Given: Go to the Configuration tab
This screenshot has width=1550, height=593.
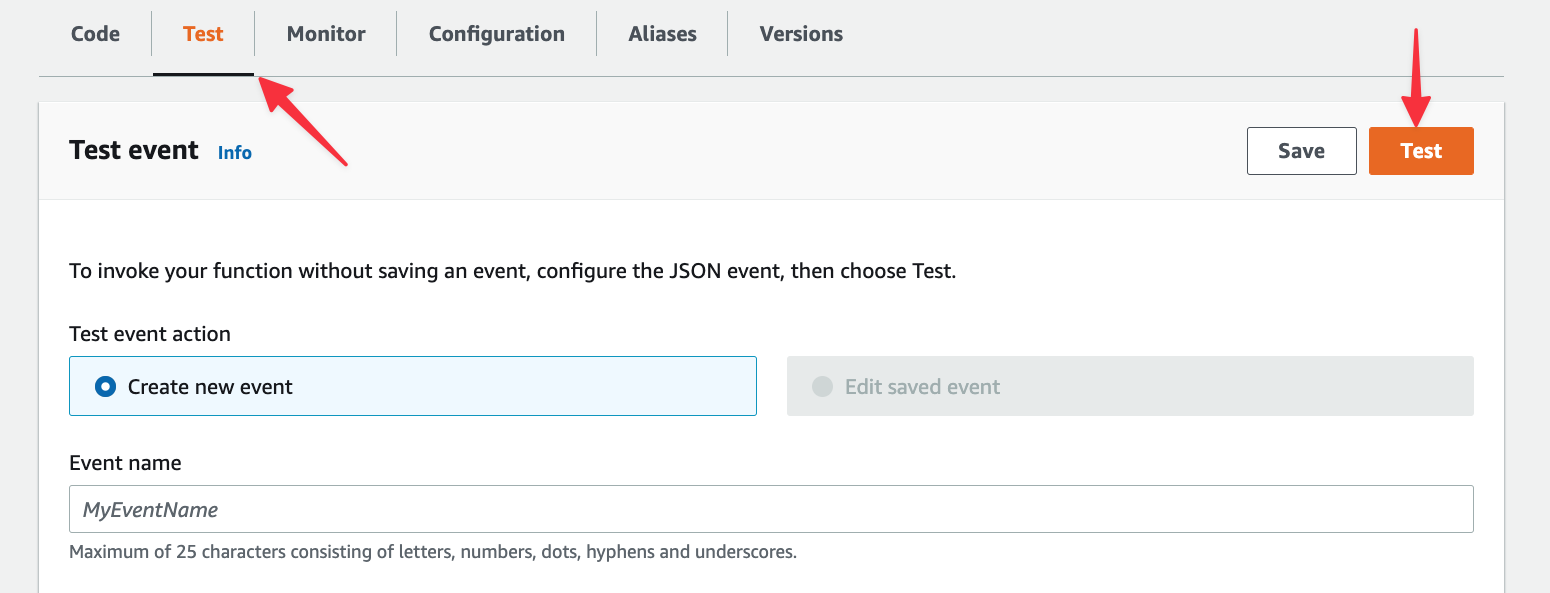Looking at the screenshot, I should 497,34.
